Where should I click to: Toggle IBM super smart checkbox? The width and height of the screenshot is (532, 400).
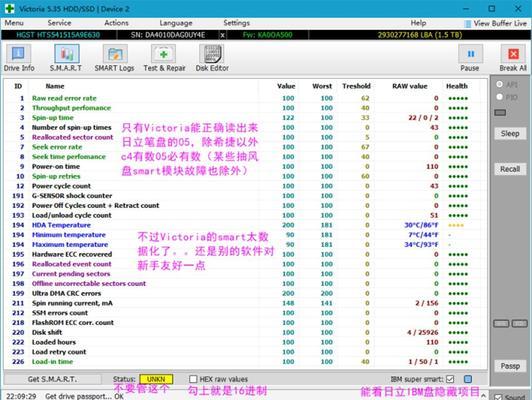coord(450,379)
